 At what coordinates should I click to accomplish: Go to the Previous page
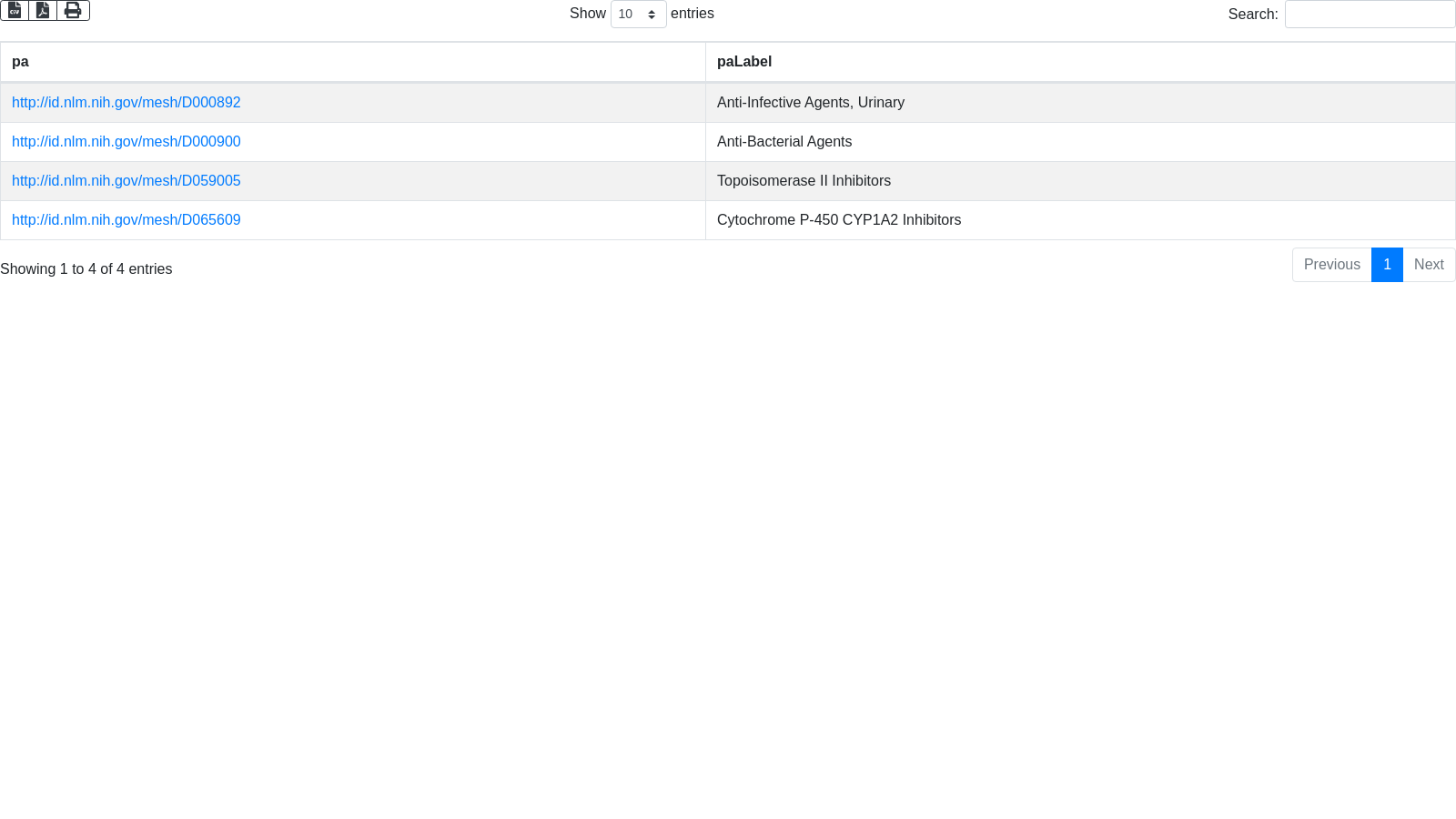1331,265
